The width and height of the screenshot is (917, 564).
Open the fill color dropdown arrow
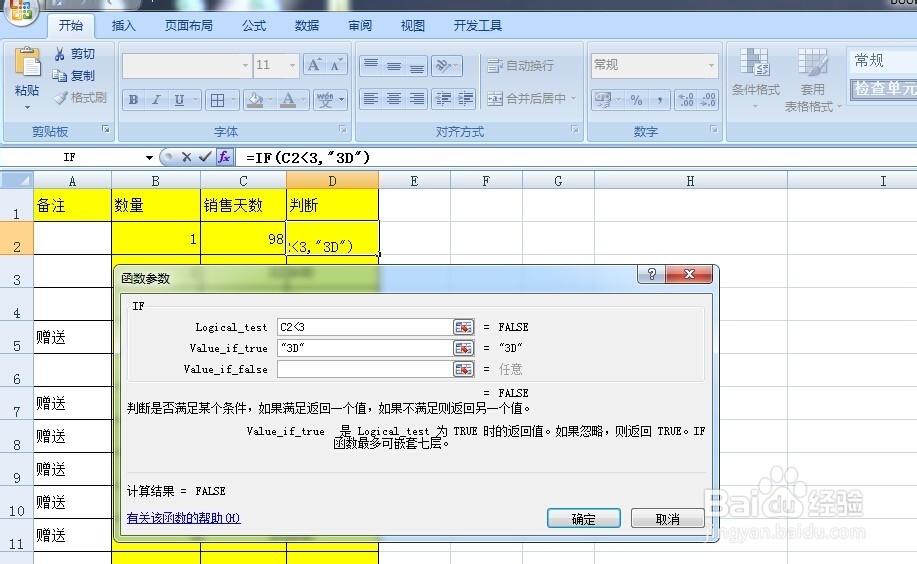click(x=270, y=100)
